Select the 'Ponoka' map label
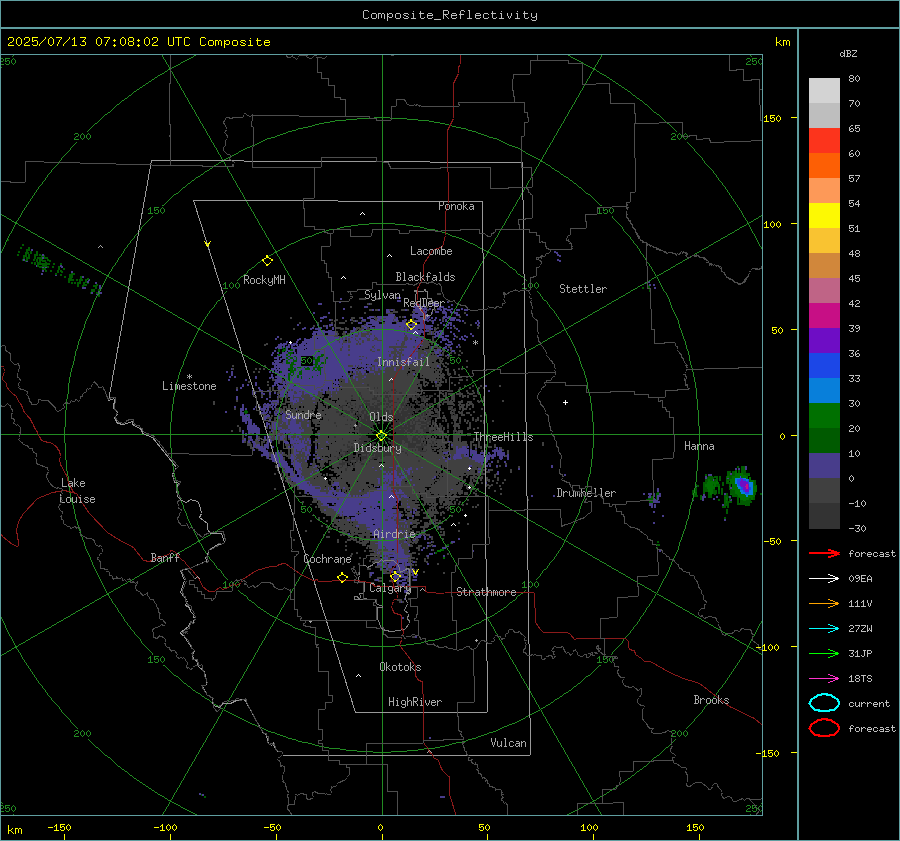 point(456,206)
